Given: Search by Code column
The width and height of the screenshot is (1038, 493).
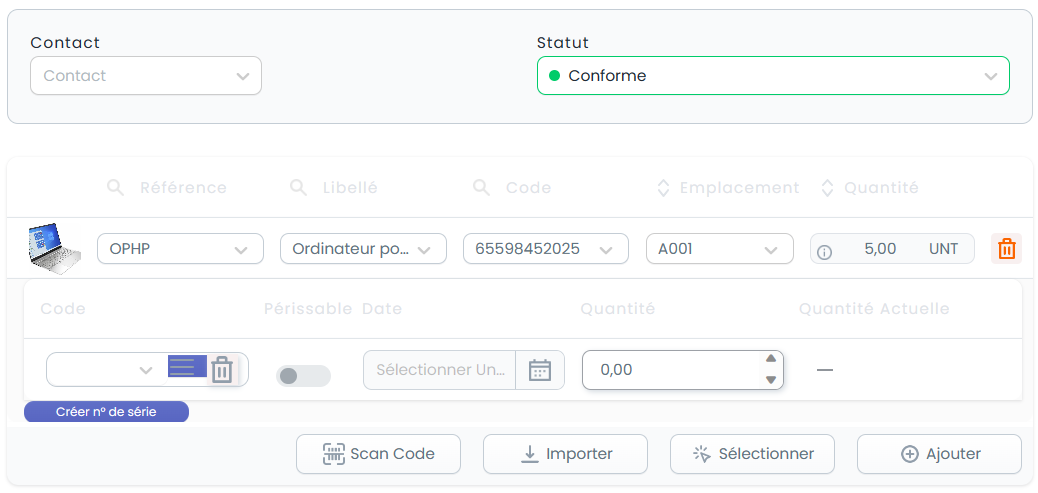Looking at the screenshot, I should click(481, 187).
